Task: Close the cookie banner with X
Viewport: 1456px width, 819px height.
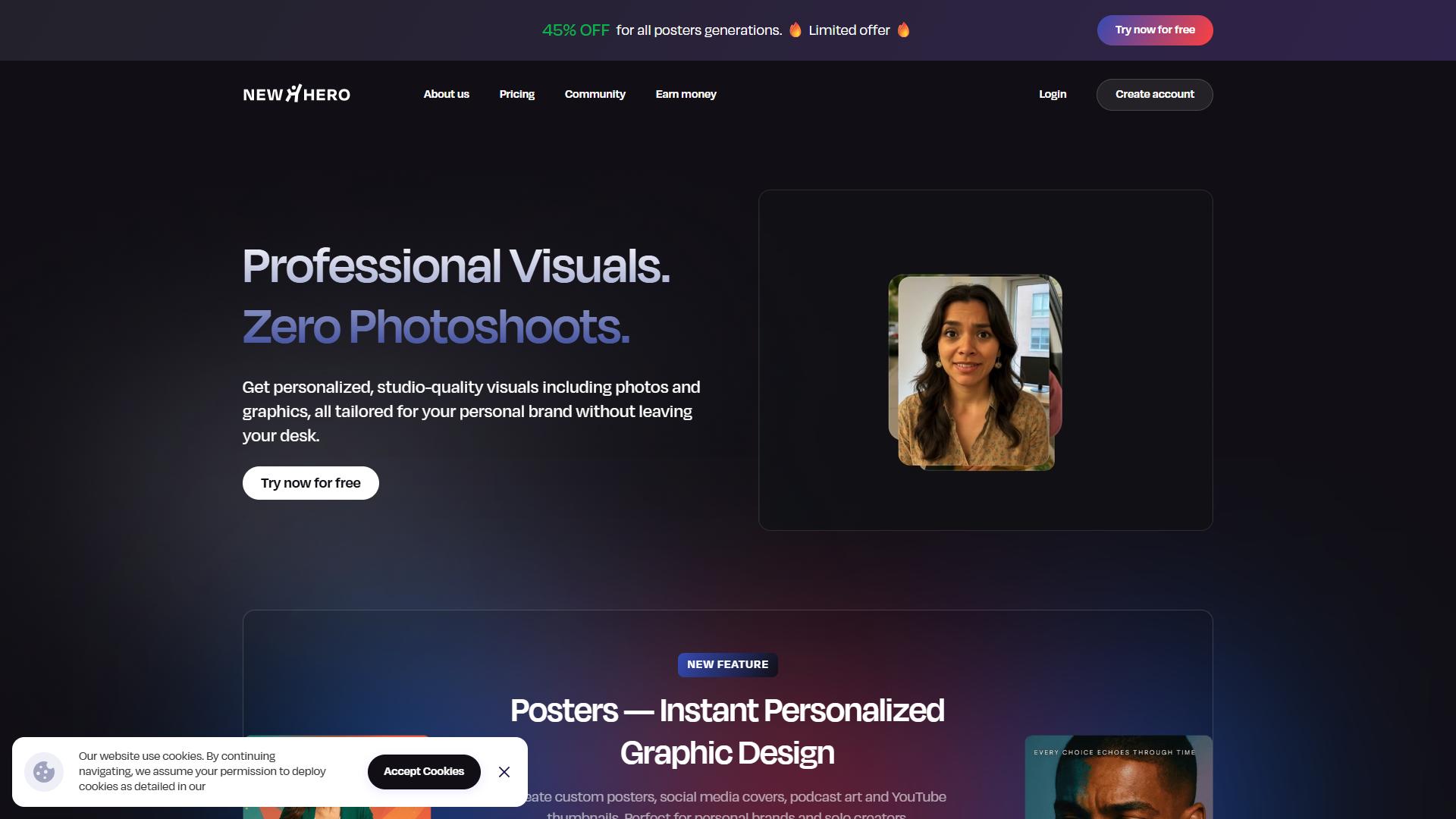Action: [x=504, y=772]
